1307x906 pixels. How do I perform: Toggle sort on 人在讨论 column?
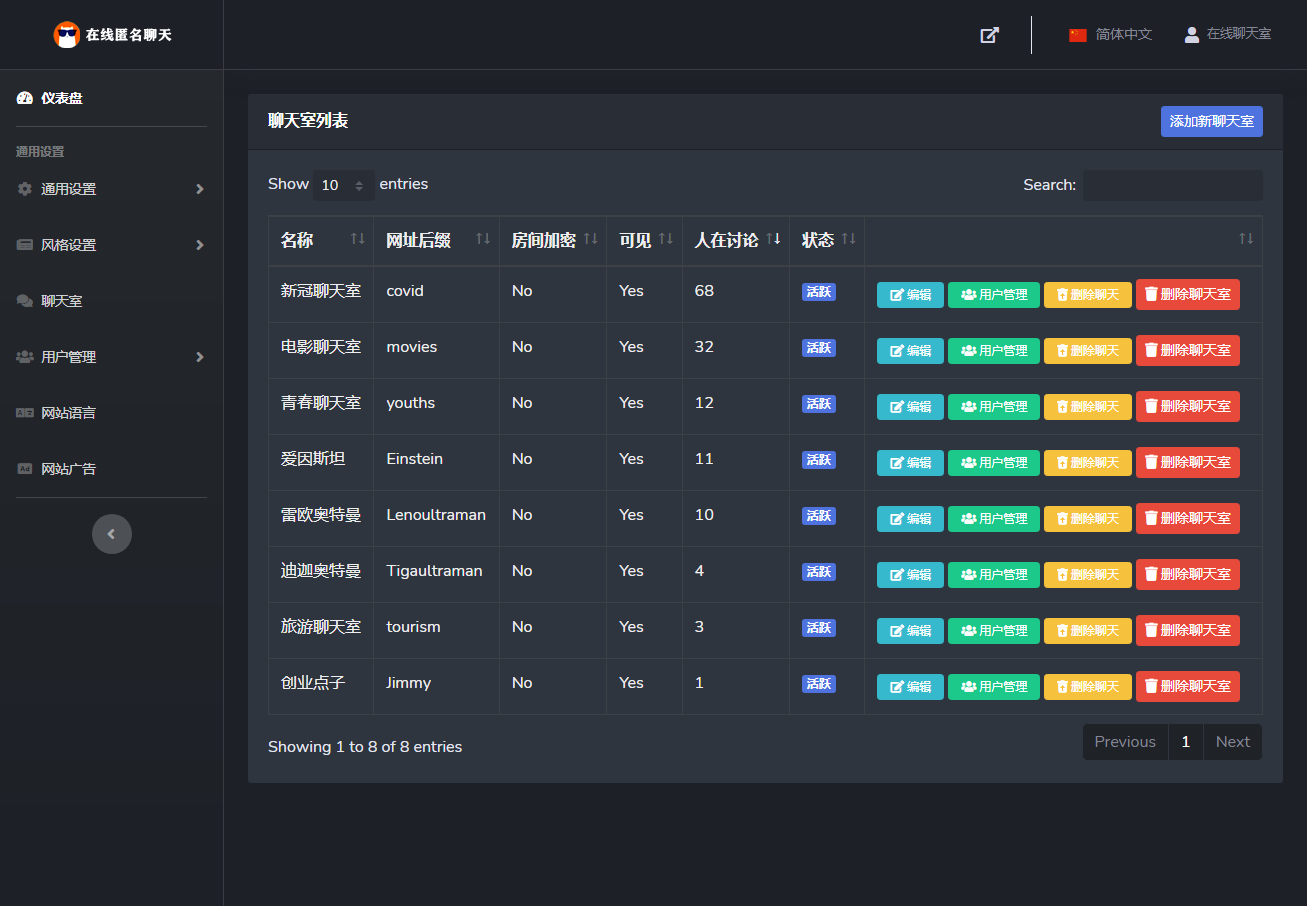point(735,240)
